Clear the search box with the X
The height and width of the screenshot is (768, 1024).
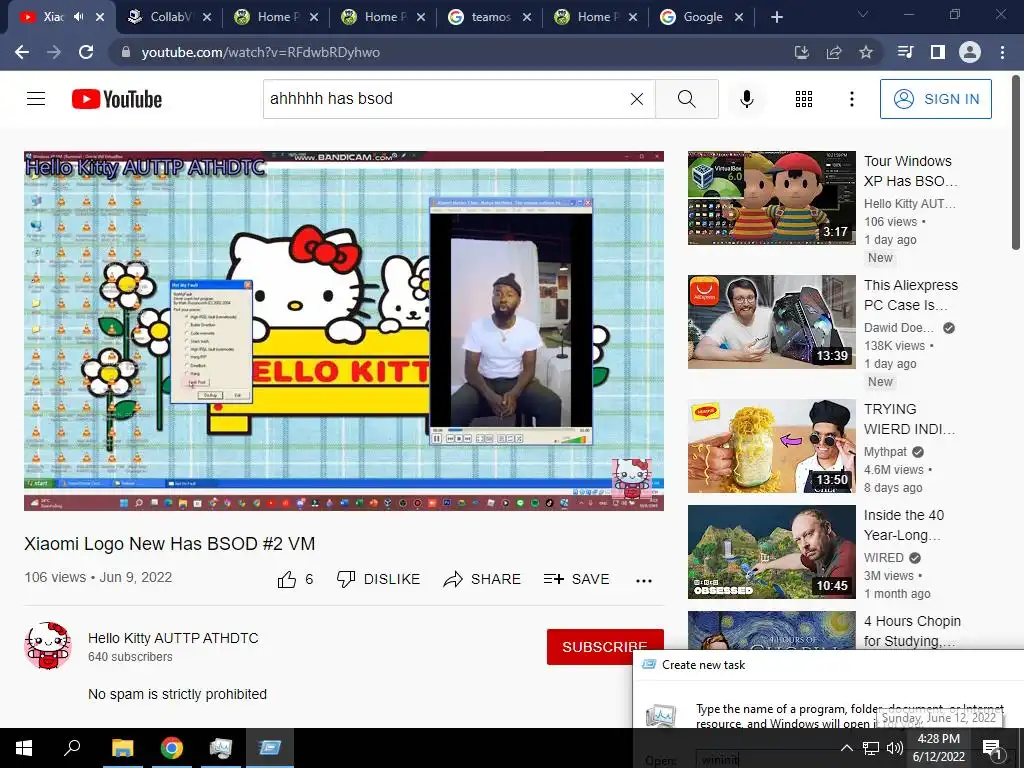pos(637,99)
